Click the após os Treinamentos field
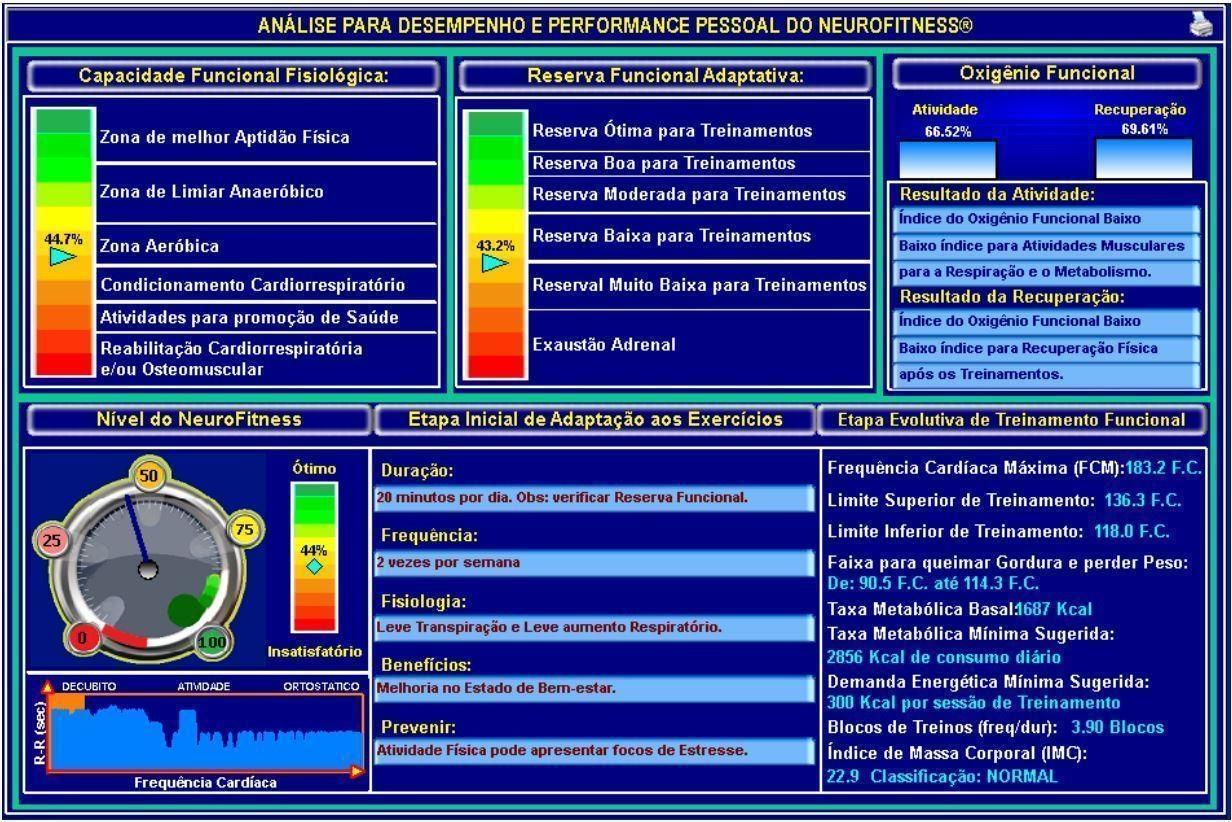 [x=1044, y=376]
